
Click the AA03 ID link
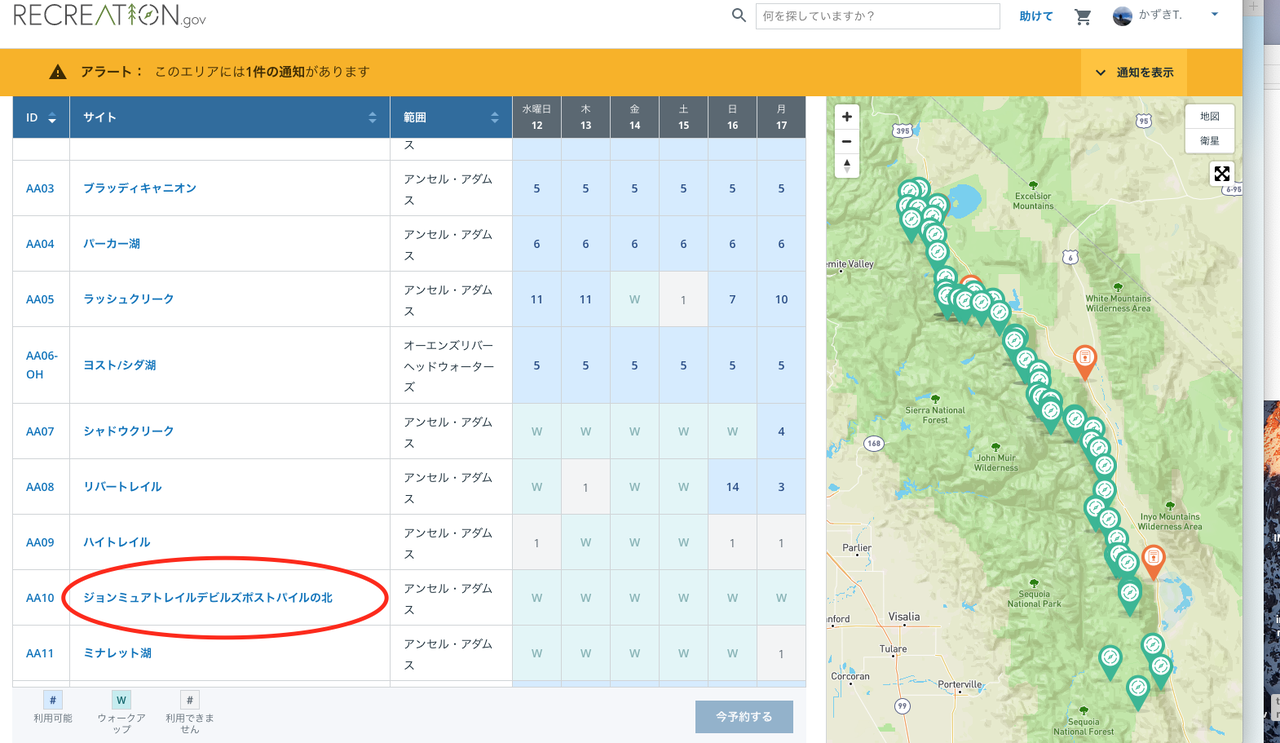click(x=40, y=188)
